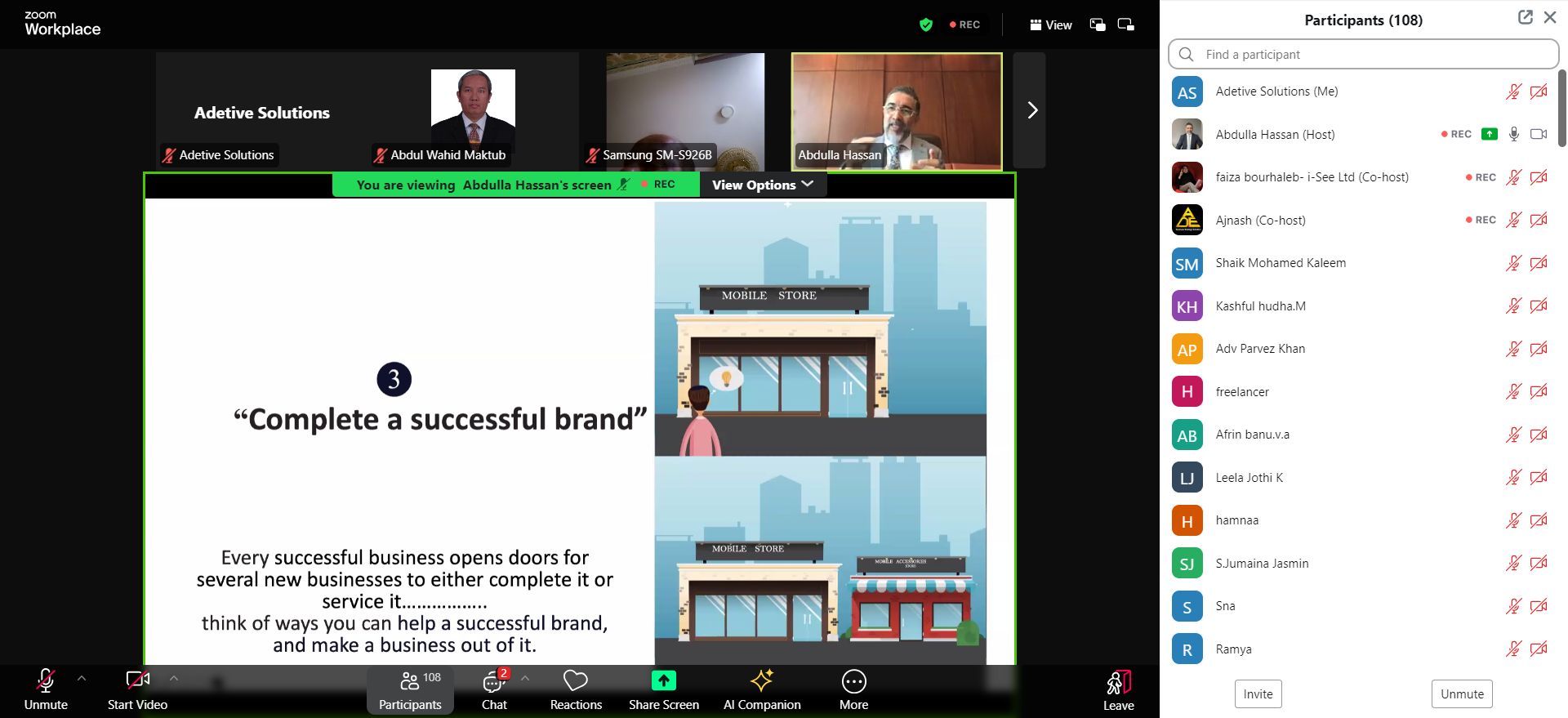Open the Participants panel icon
The width and height of the screenshot is (1568, 718).
tap(410, 680)
